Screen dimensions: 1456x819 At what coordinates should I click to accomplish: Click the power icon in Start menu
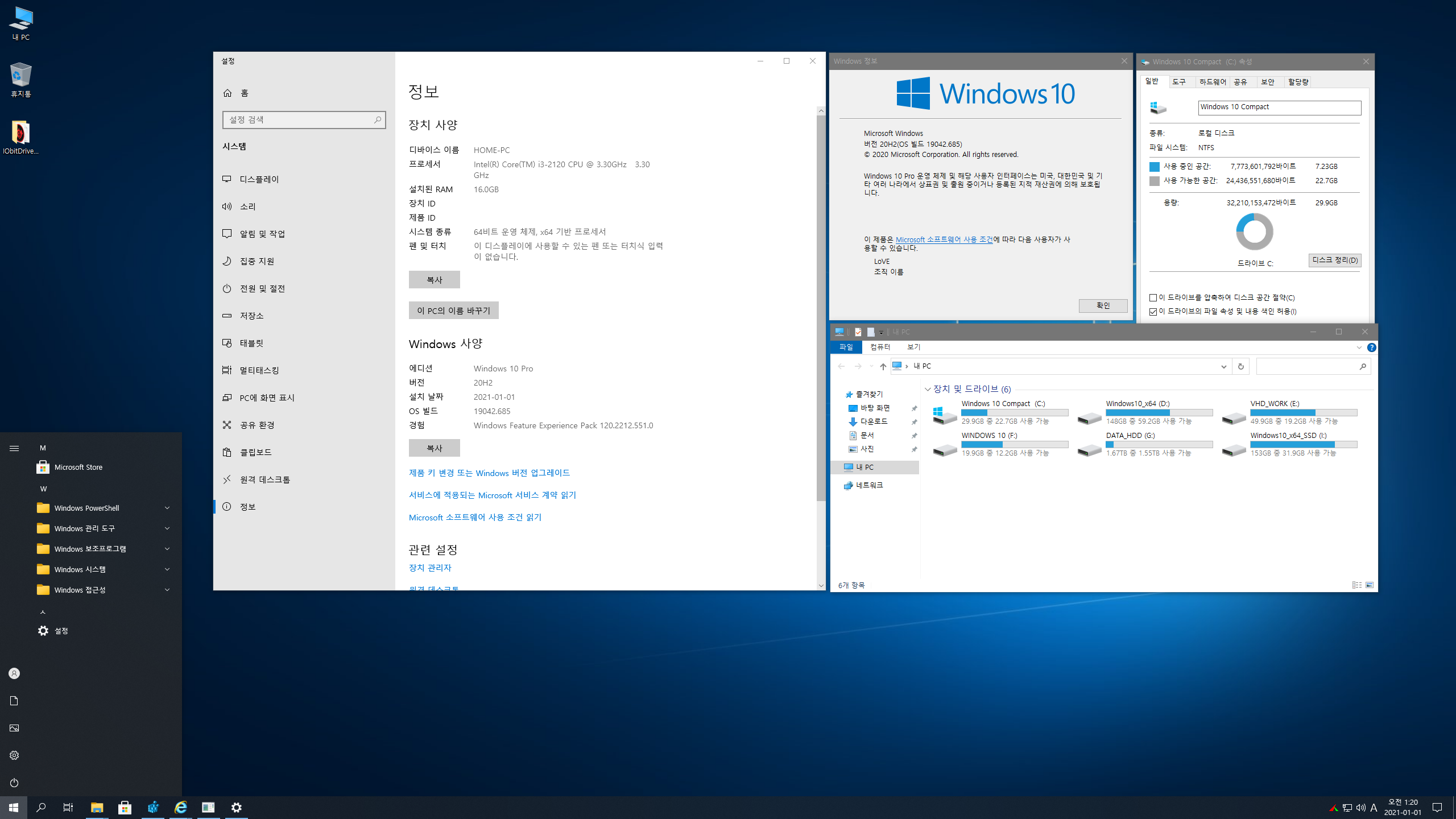(x=14, y=783)
